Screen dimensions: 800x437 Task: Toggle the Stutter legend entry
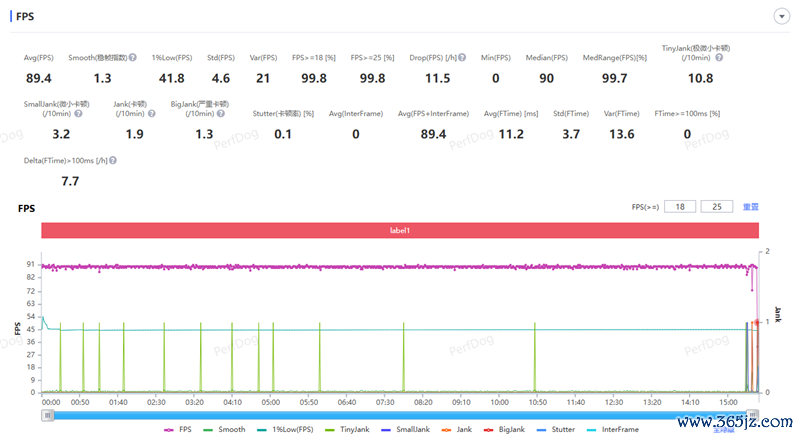556,429
